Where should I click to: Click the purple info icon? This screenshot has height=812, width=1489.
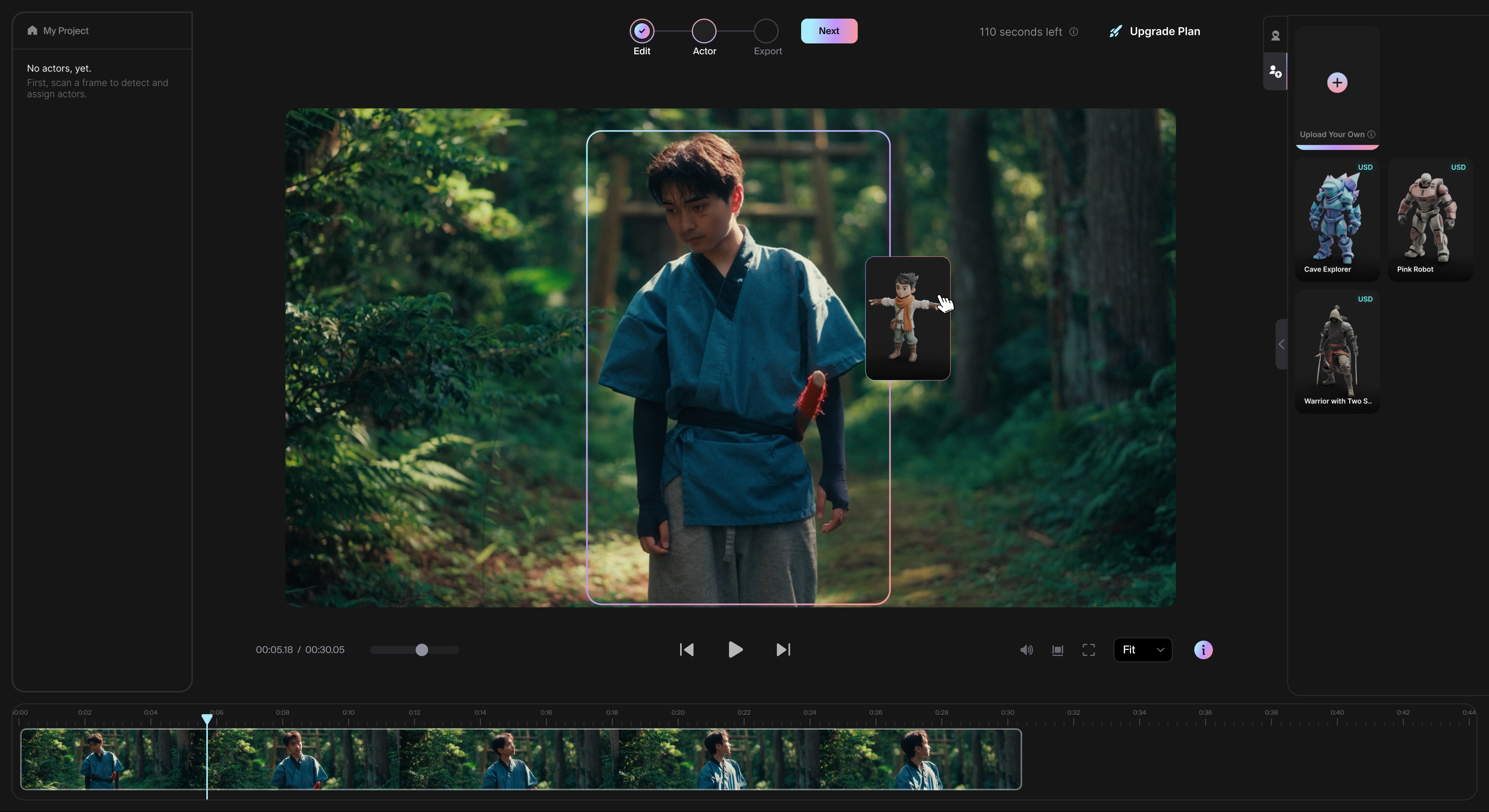click(x=1203, y=650)
